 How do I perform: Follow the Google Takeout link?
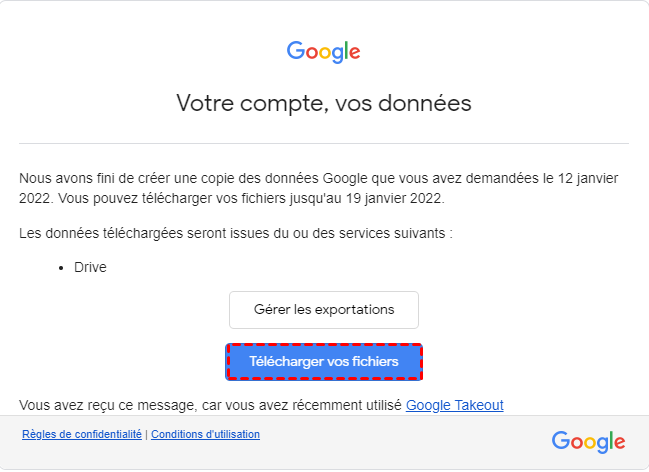[454, 405]
